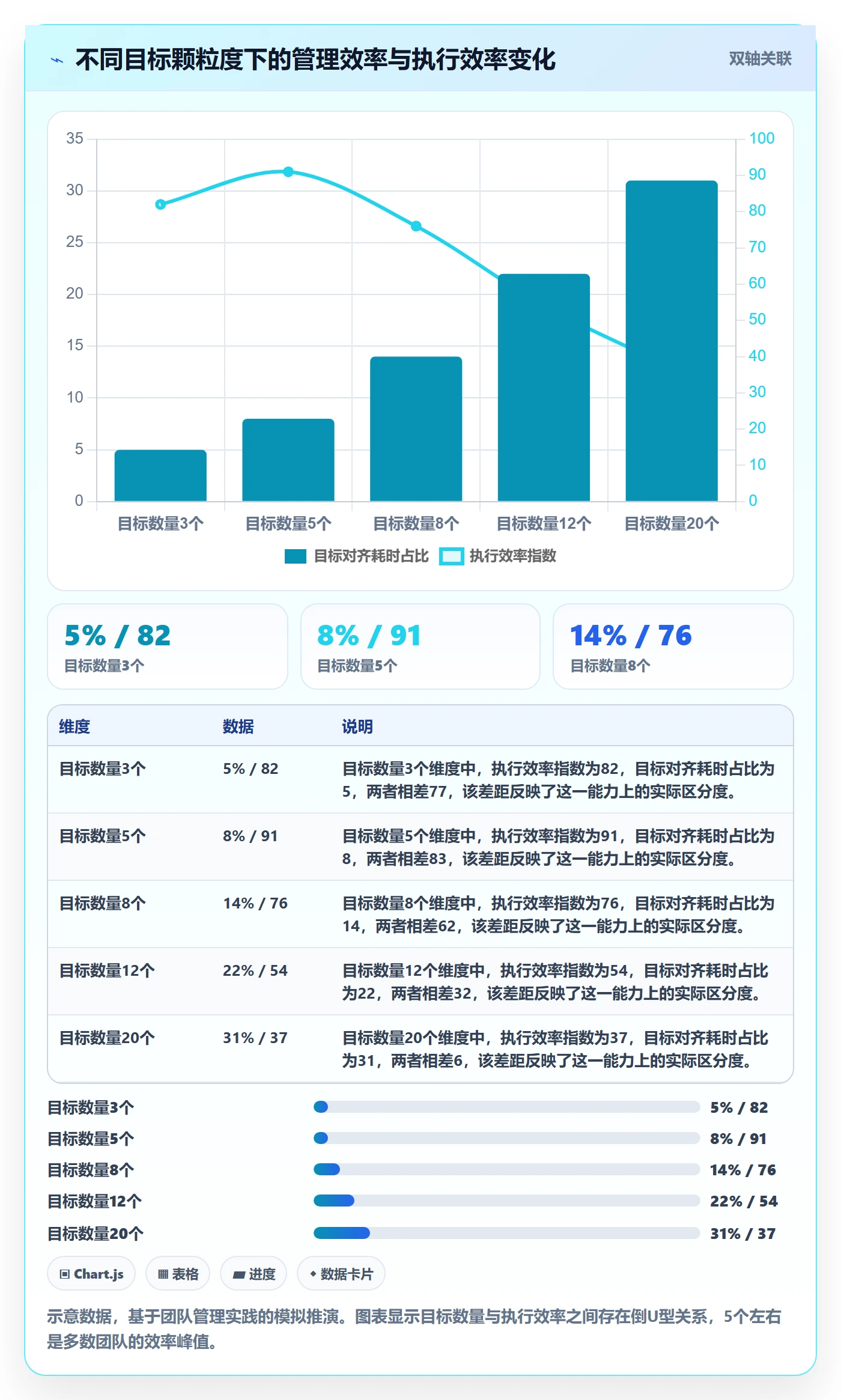Screen dimensions: 841x1400
Task: Click the 数据卡片 tag chip
Action: click(x=341, y=1273)
